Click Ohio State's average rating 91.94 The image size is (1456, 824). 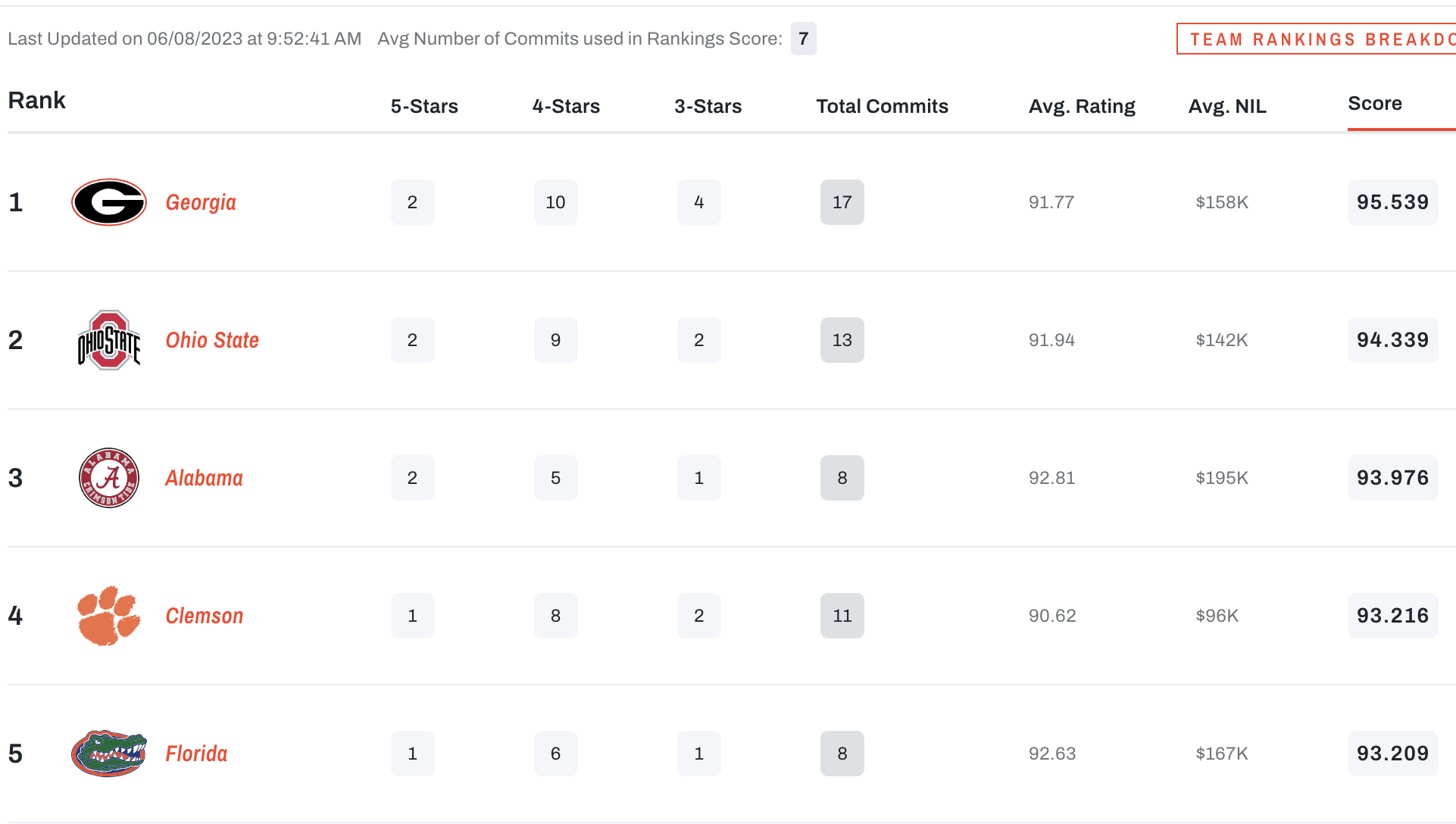1051,340
